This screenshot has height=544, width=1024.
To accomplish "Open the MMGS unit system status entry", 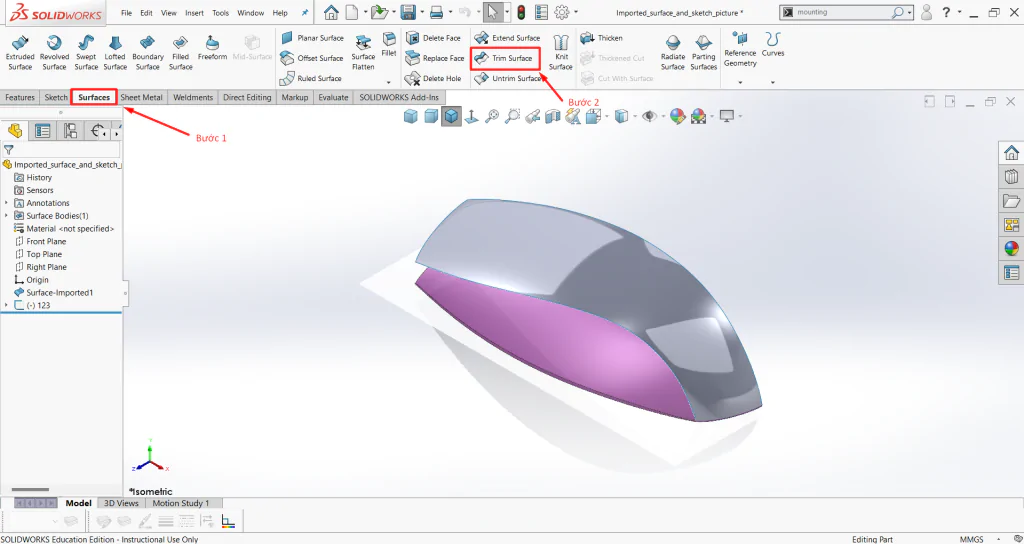I will point(973,539).
